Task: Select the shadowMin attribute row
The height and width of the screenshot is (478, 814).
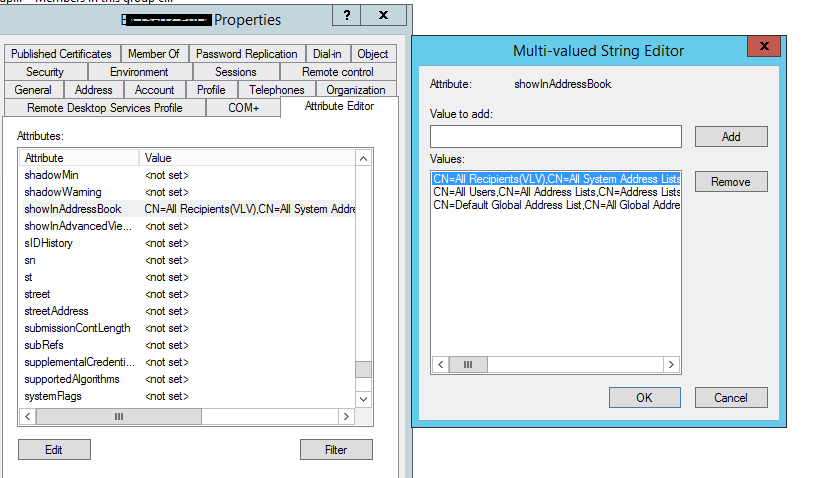Action: 187,175
